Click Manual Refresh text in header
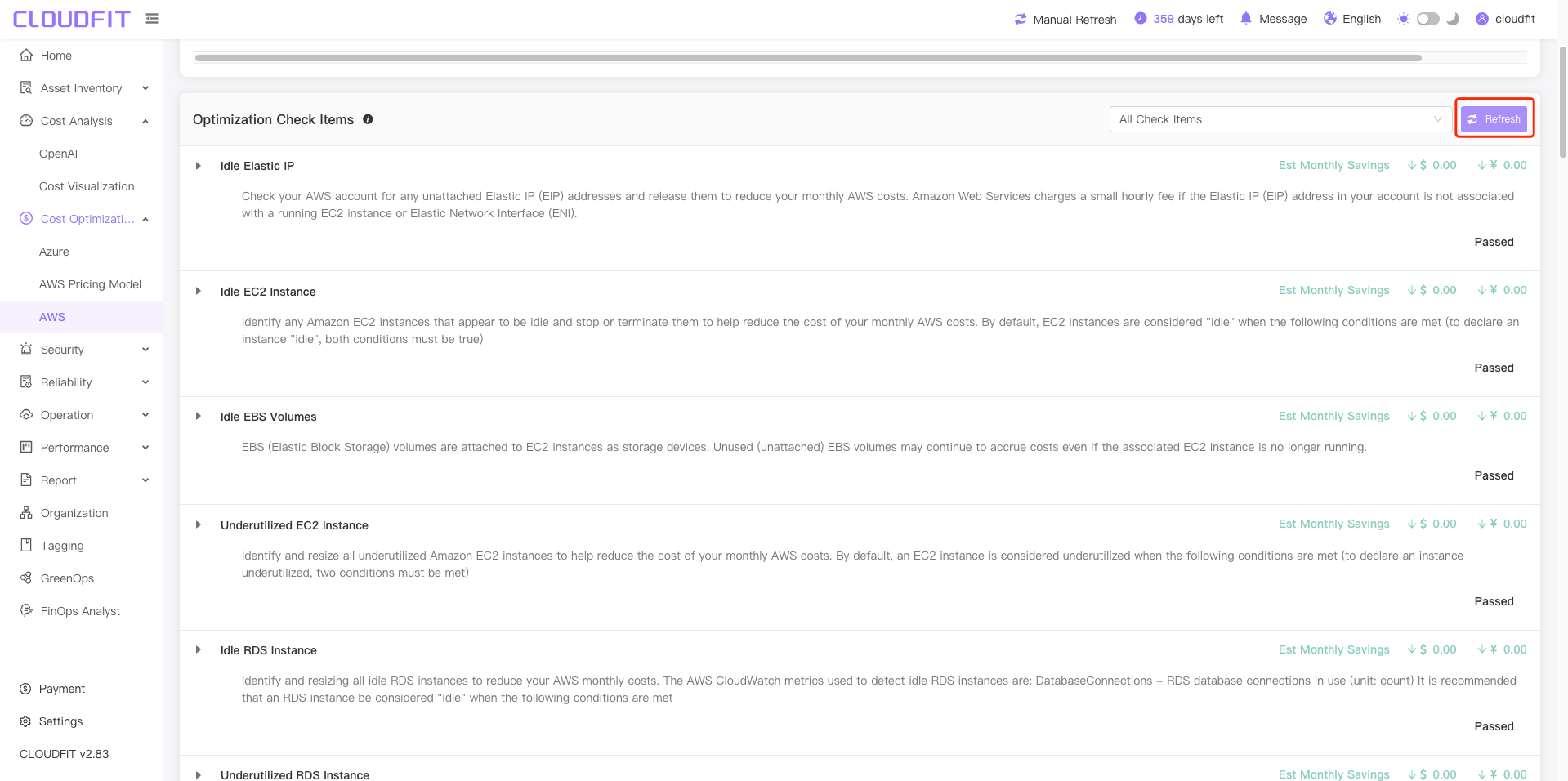1568x781 pixels. tap(1074, 20)
